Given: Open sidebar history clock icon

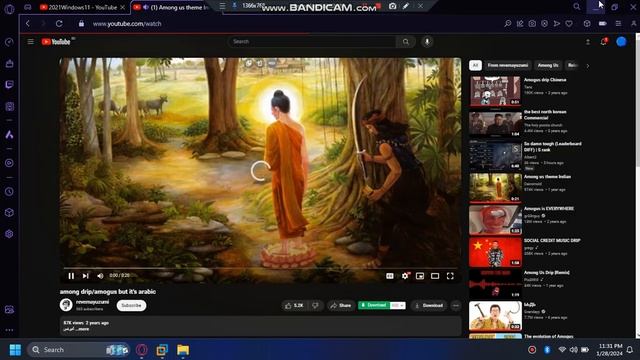Looking at the screenshot, I should click(9, 191).
